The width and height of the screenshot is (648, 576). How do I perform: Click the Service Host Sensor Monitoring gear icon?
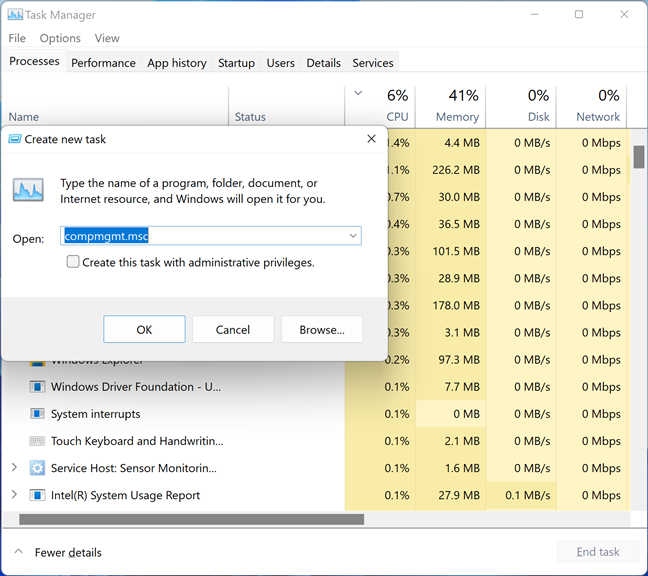(x=37, y=468)
